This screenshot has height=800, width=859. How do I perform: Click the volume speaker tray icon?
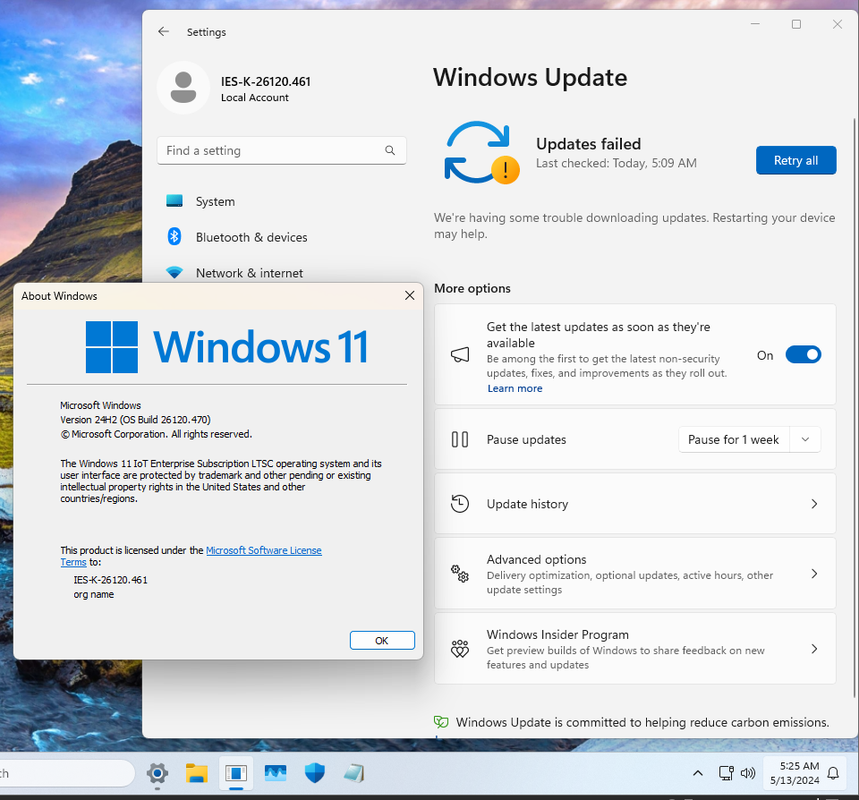747,773
